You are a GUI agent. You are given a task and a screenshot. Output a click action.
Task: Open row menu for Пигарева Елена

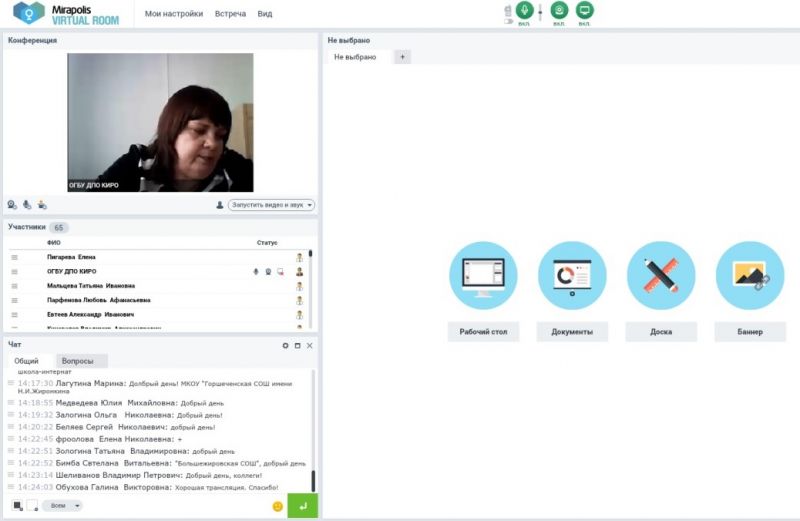click(14, 257)
